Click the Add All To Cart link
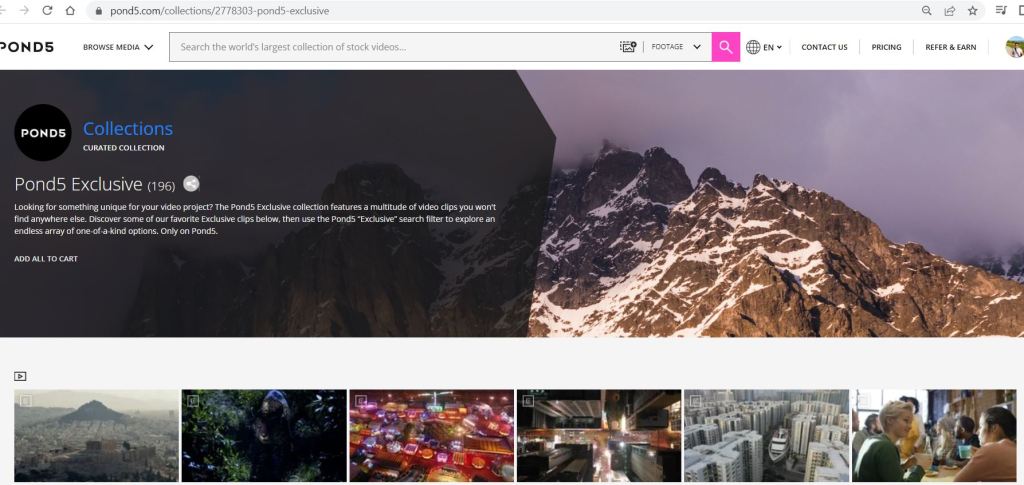The width and height of the screenshot is (1024, 485). click(x=46, y=259)
